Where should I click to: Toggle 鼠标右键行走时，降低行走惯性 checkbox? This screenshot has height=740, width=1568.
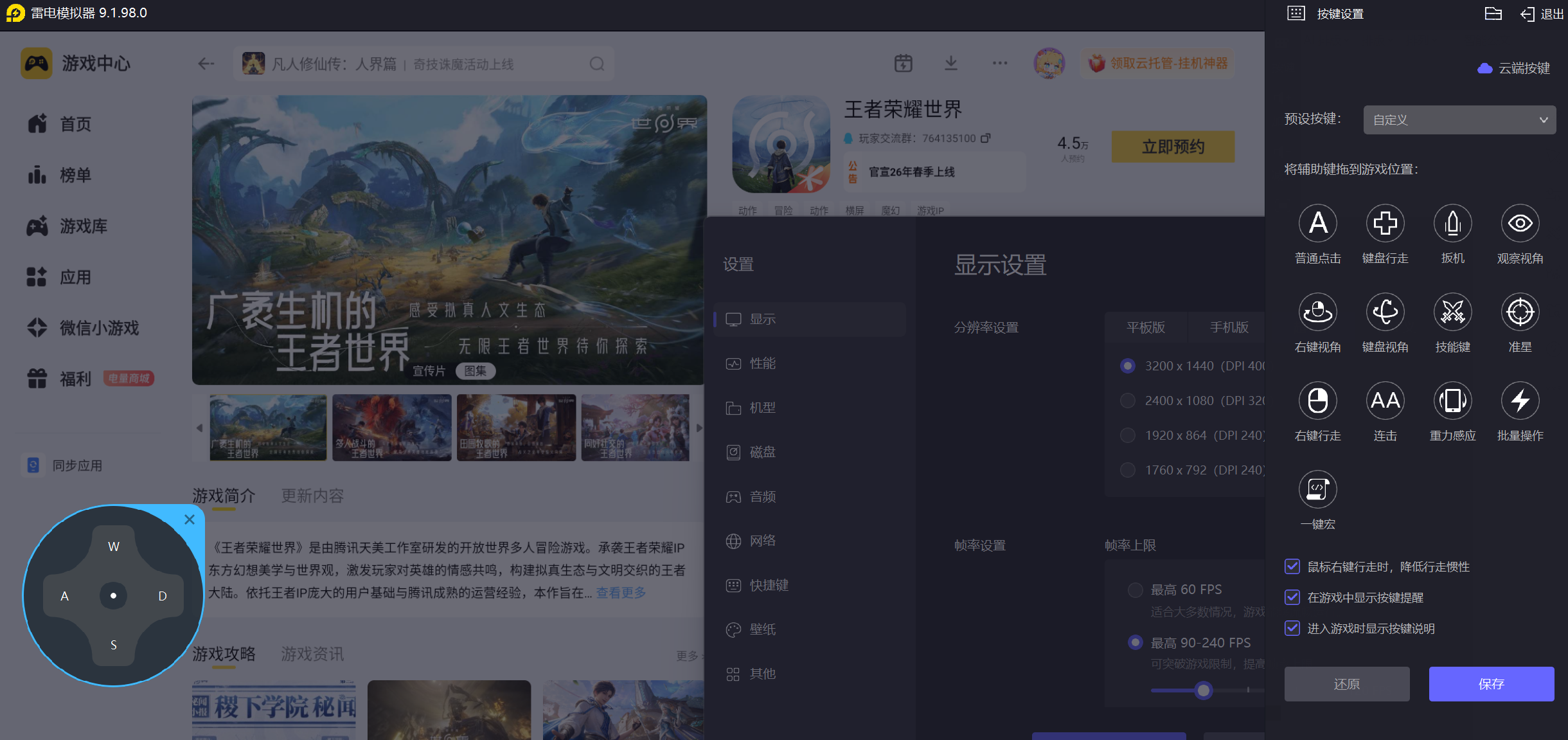[1292, 566]
